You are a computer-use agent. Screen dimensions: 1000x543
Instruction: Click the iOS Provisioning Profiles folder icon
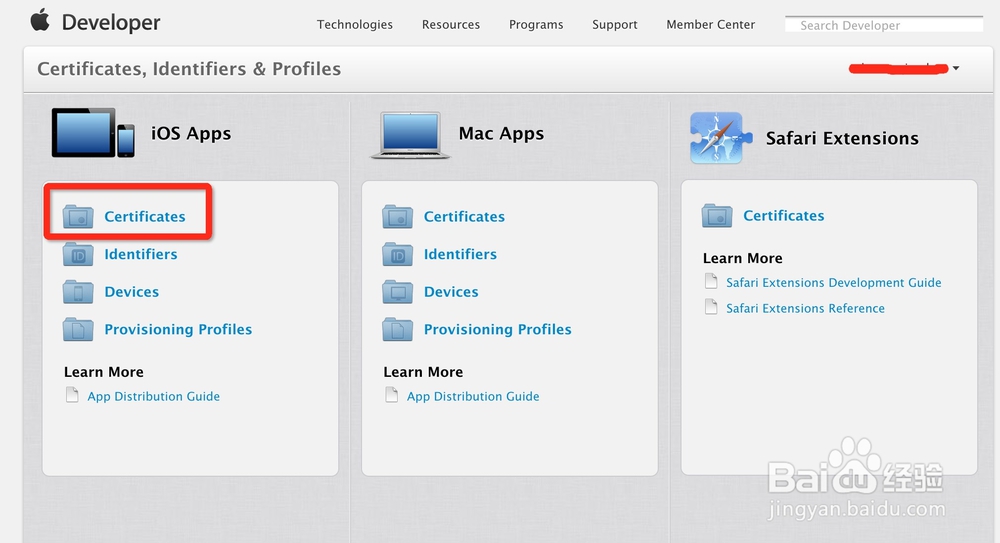click(x=78, y=329)
